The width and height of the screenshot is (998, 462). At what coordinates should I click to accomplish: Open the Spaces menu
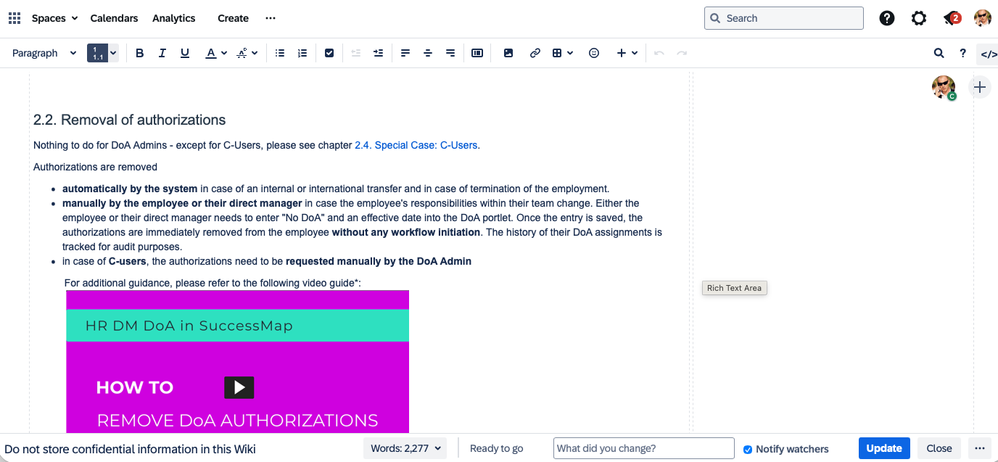click(55, 18)
